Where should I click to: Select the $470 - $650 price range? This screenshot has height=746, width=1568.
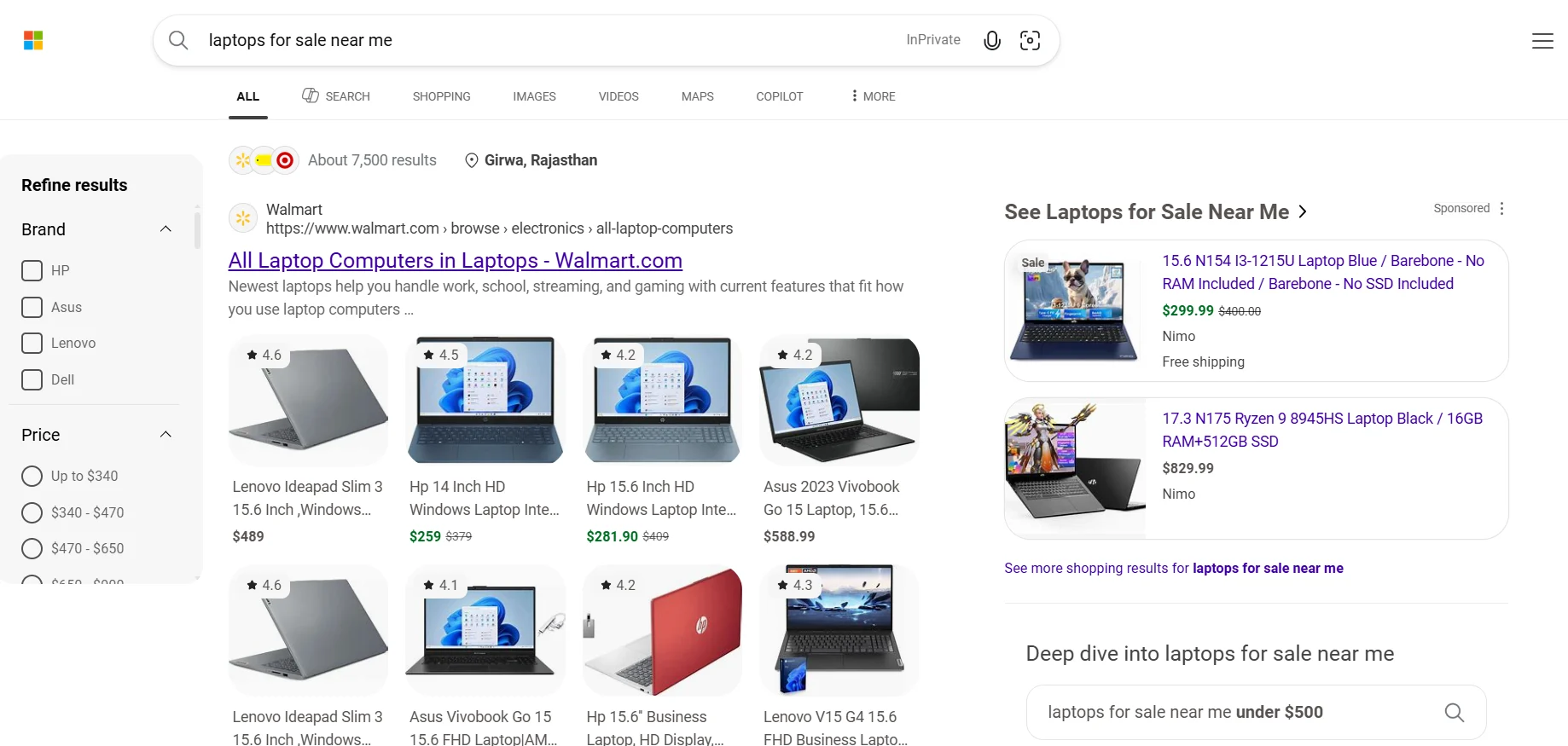pyautogui.click(x=32, y=548)
